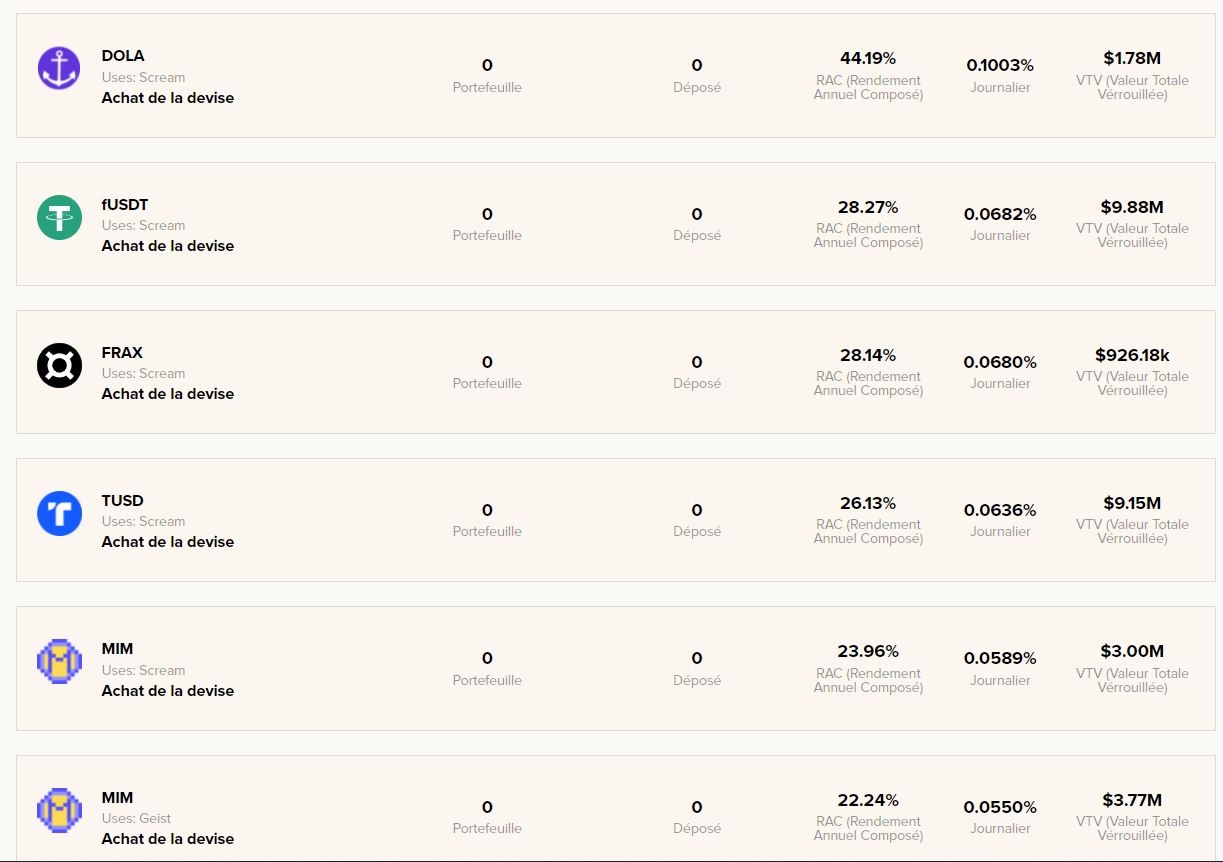This screenshot has width=1223, height=862.
Task: Select the DOLA vault name
Action: coord(123,56)
